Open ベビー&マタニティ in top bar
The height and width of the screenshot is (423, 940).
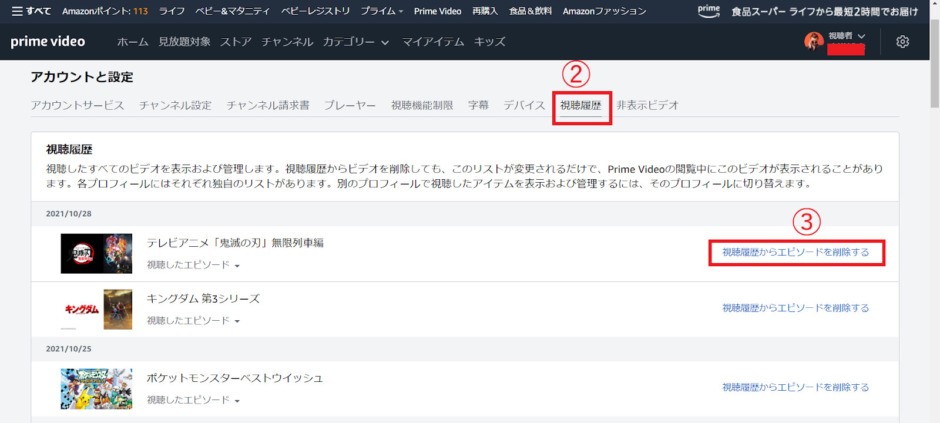[234, 11]
